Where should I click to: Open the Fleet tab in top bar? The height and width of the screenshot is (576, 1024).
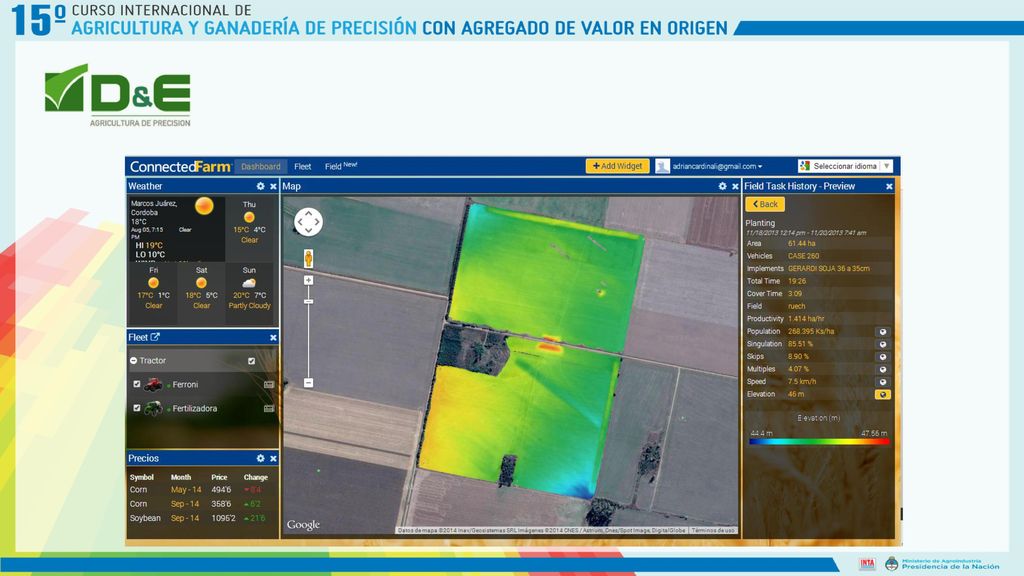[302, 167]
